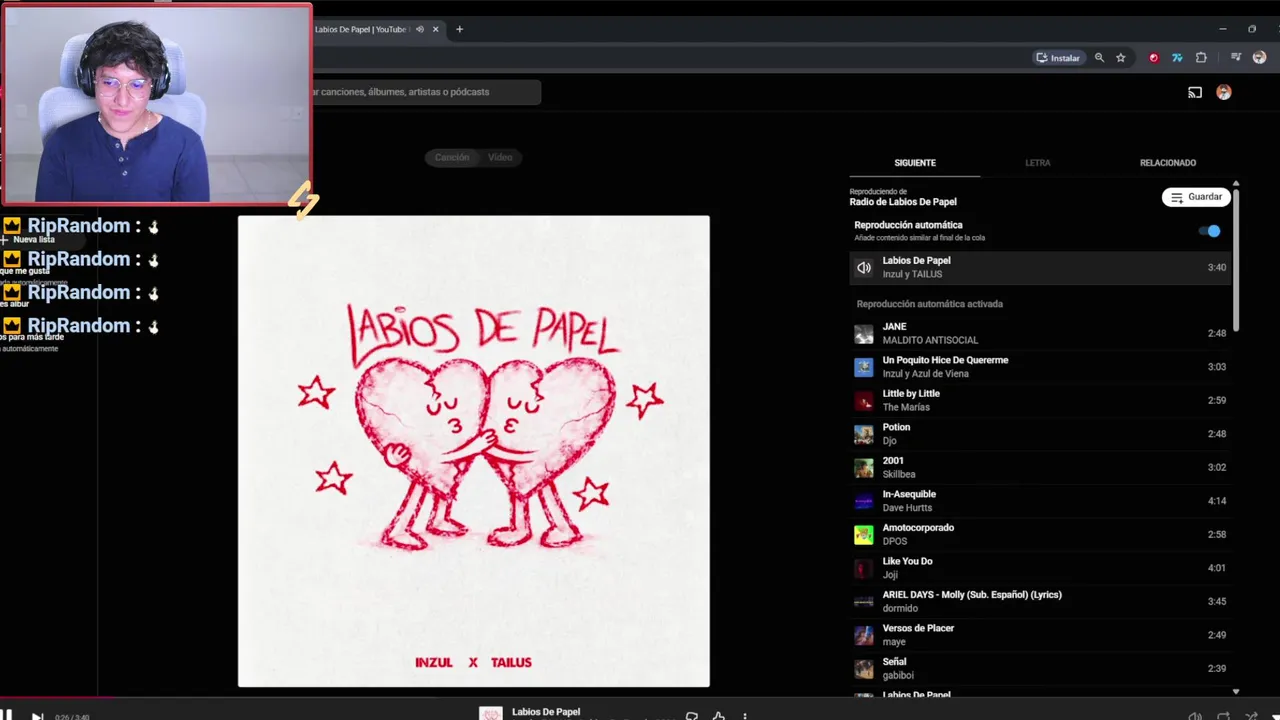Viewport: 1280px width, 720px height.
Task: Open the YouTube Music account avatar
Action: [x=1223, y=92]
